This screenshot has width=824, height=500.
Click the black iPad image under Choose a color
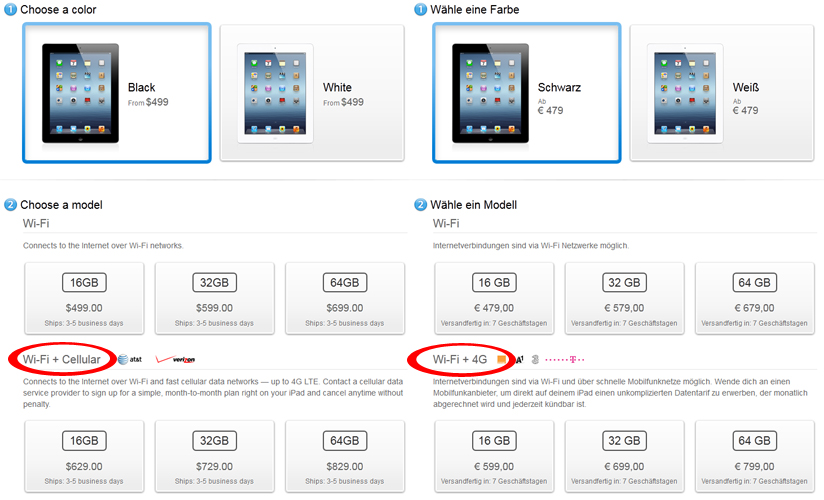(80, 93)
